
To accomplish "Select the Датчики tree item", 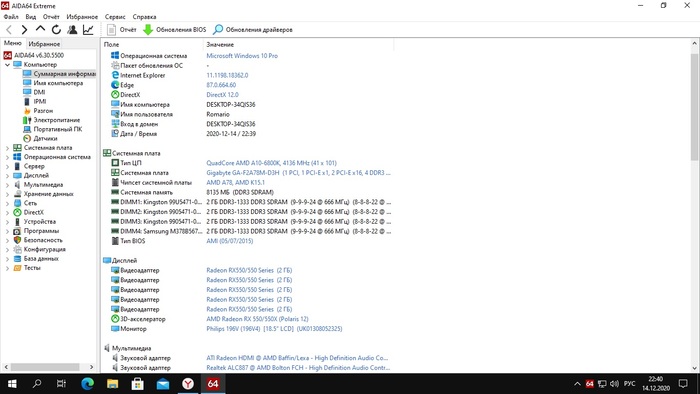I will click(x=40, y=138).
